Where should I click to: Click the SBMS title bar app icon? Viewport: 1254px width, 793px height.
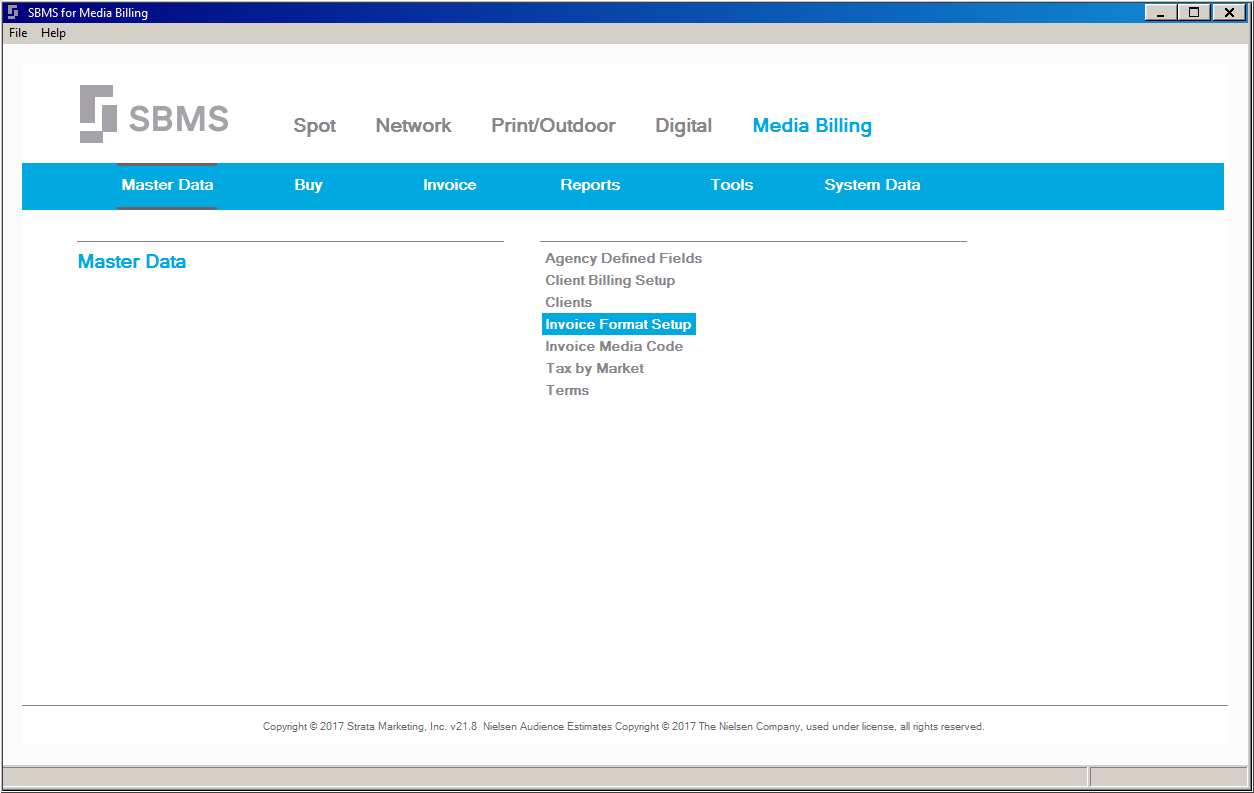[13, 12]
